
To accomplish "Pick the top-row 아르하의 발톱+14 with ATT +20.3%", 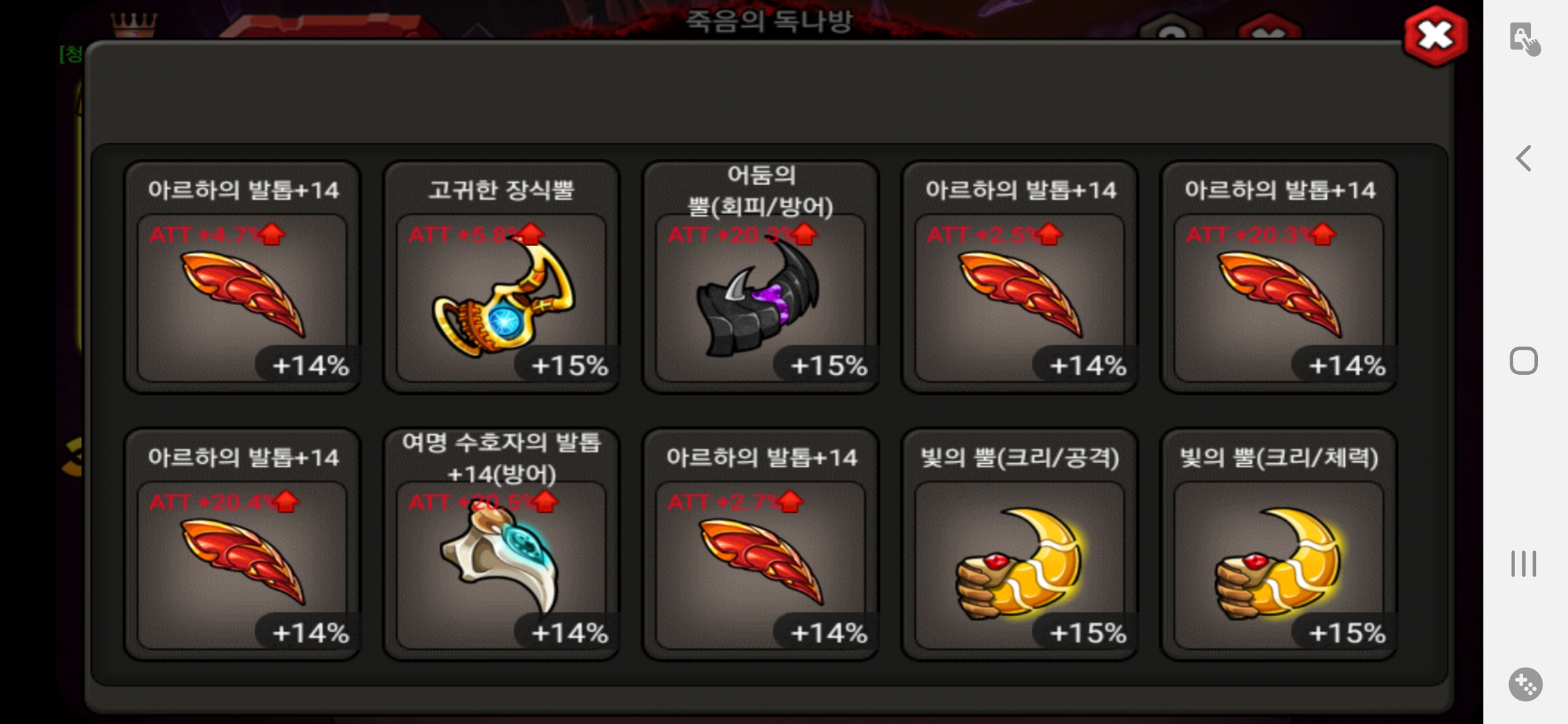I will (x=1279, y=277).
